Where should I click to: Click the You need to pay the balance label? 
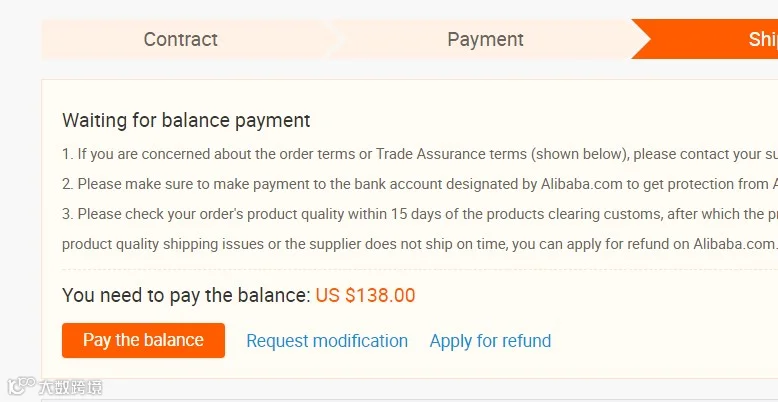186,295
